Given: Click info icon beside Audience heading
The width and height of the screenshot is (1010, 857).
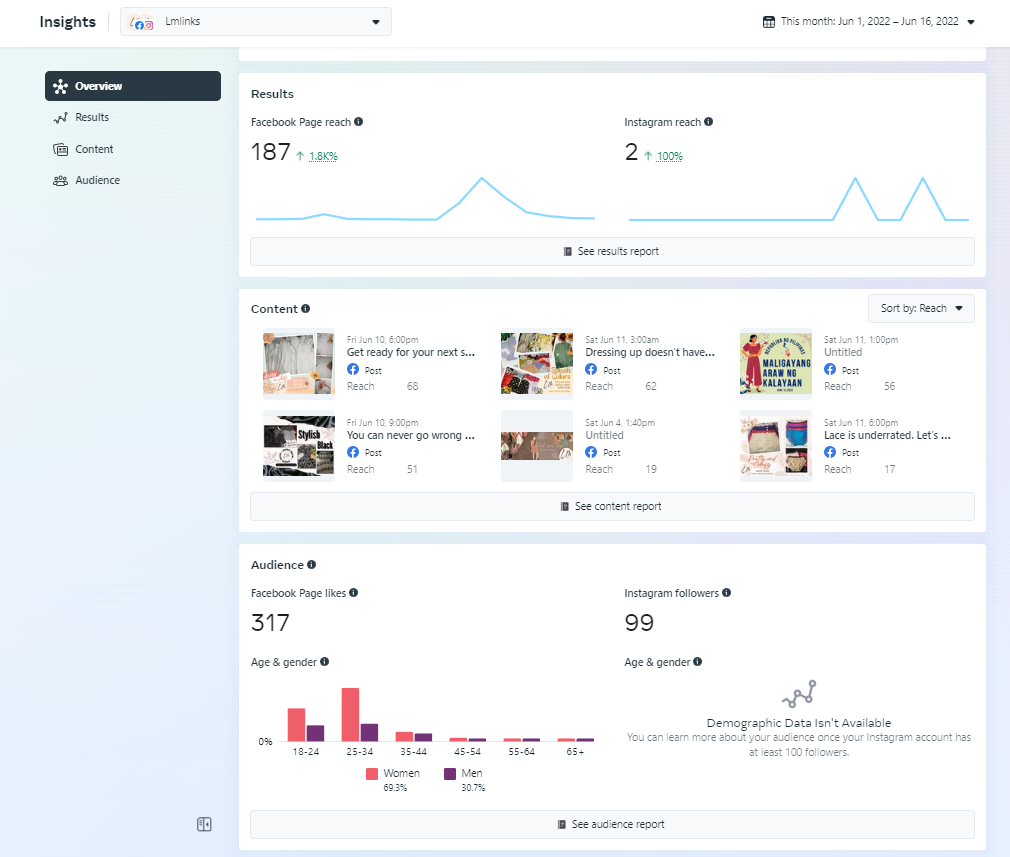Looking at the screenshot, I should (x=312, y=564).
